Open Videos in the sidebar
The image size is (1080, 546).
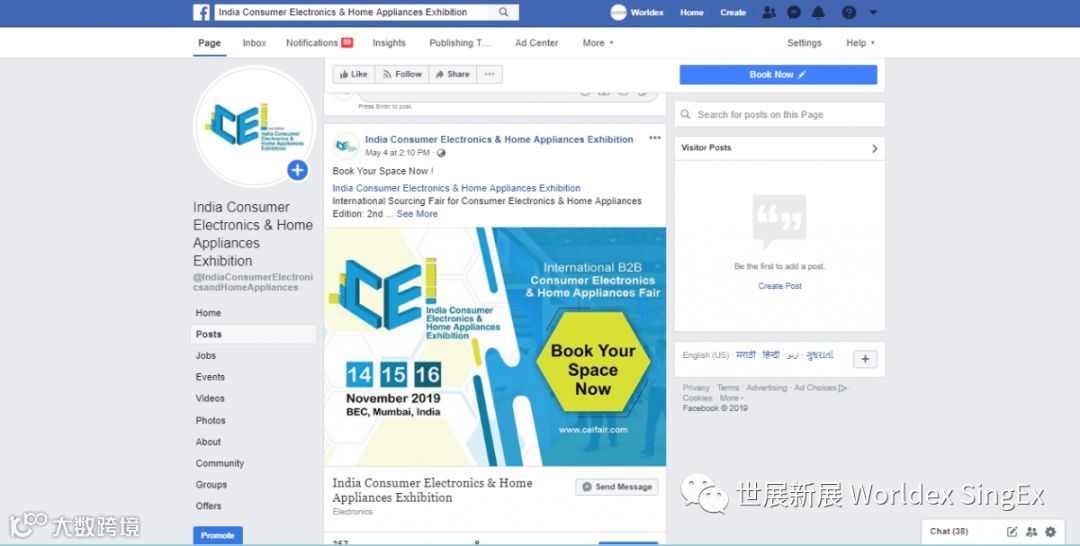coord(209,398)
